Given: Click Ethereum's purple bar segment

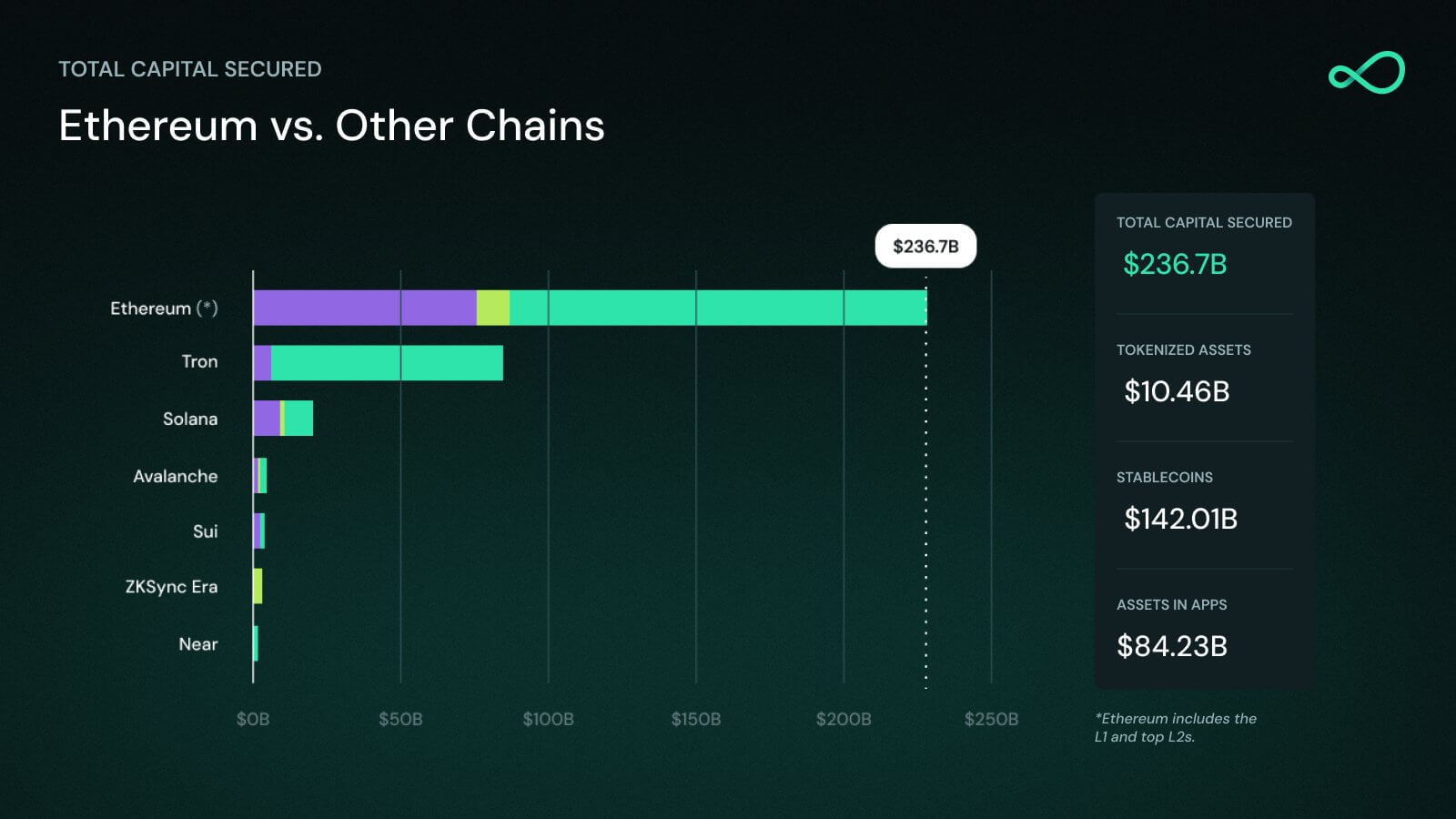Looking at the screenshot, I should (364, 308).
